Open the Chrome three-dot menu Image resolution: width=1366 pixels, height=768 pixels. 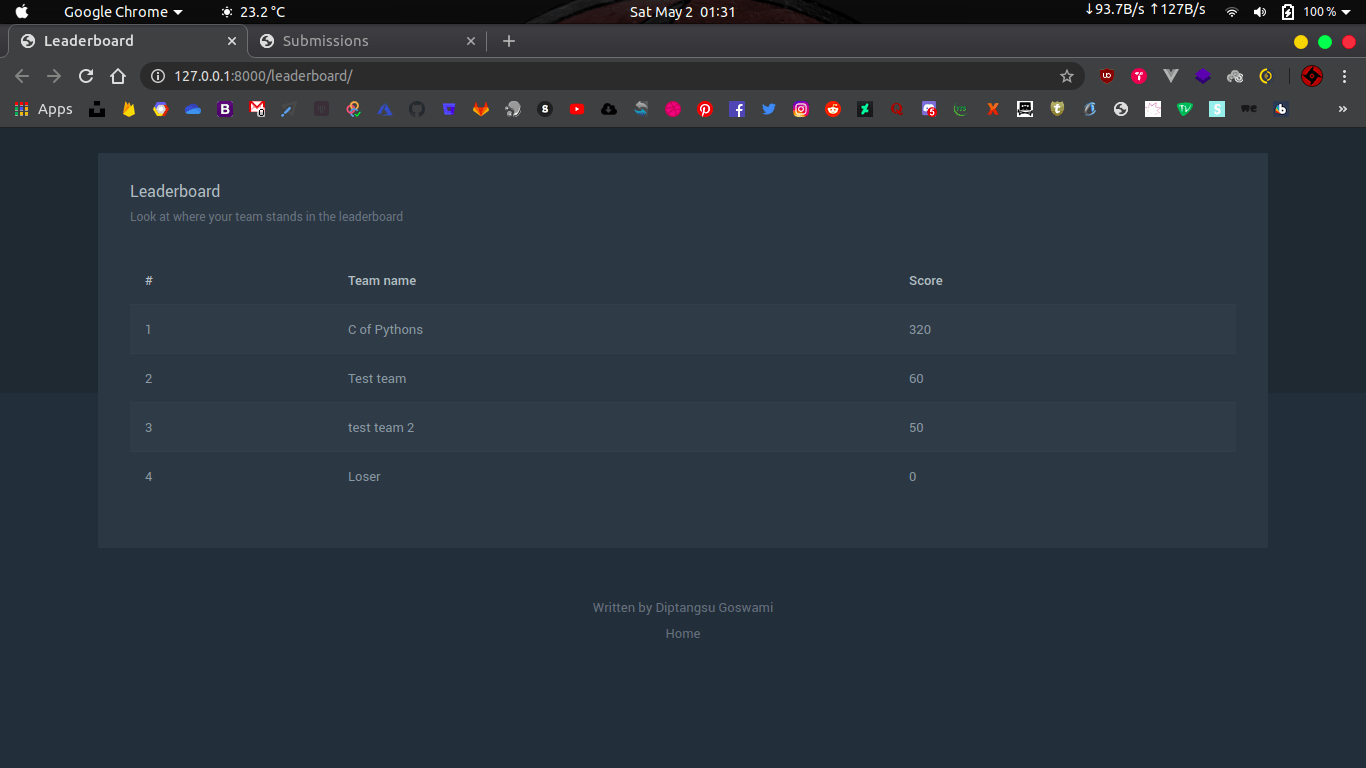pos(1344,76)
